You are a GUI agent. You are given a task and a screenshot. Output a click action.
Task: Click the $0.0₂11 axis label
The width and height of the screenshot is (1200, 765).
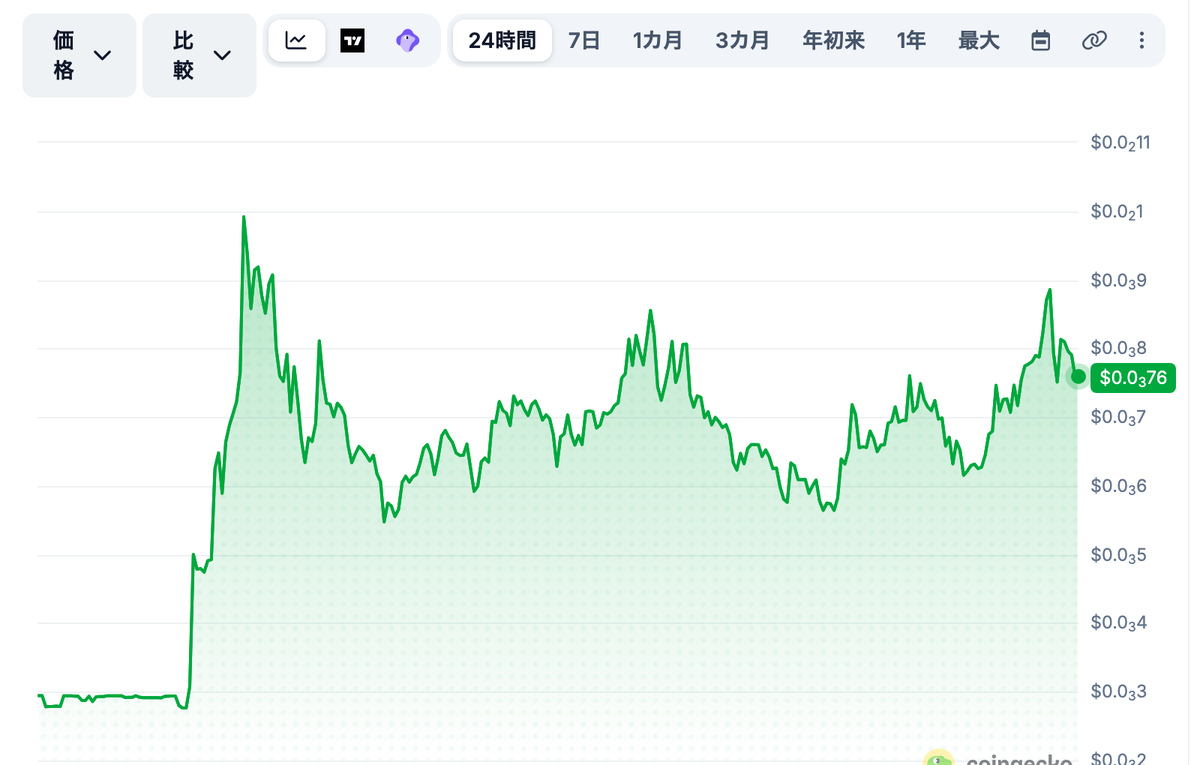pos(1120,143)
